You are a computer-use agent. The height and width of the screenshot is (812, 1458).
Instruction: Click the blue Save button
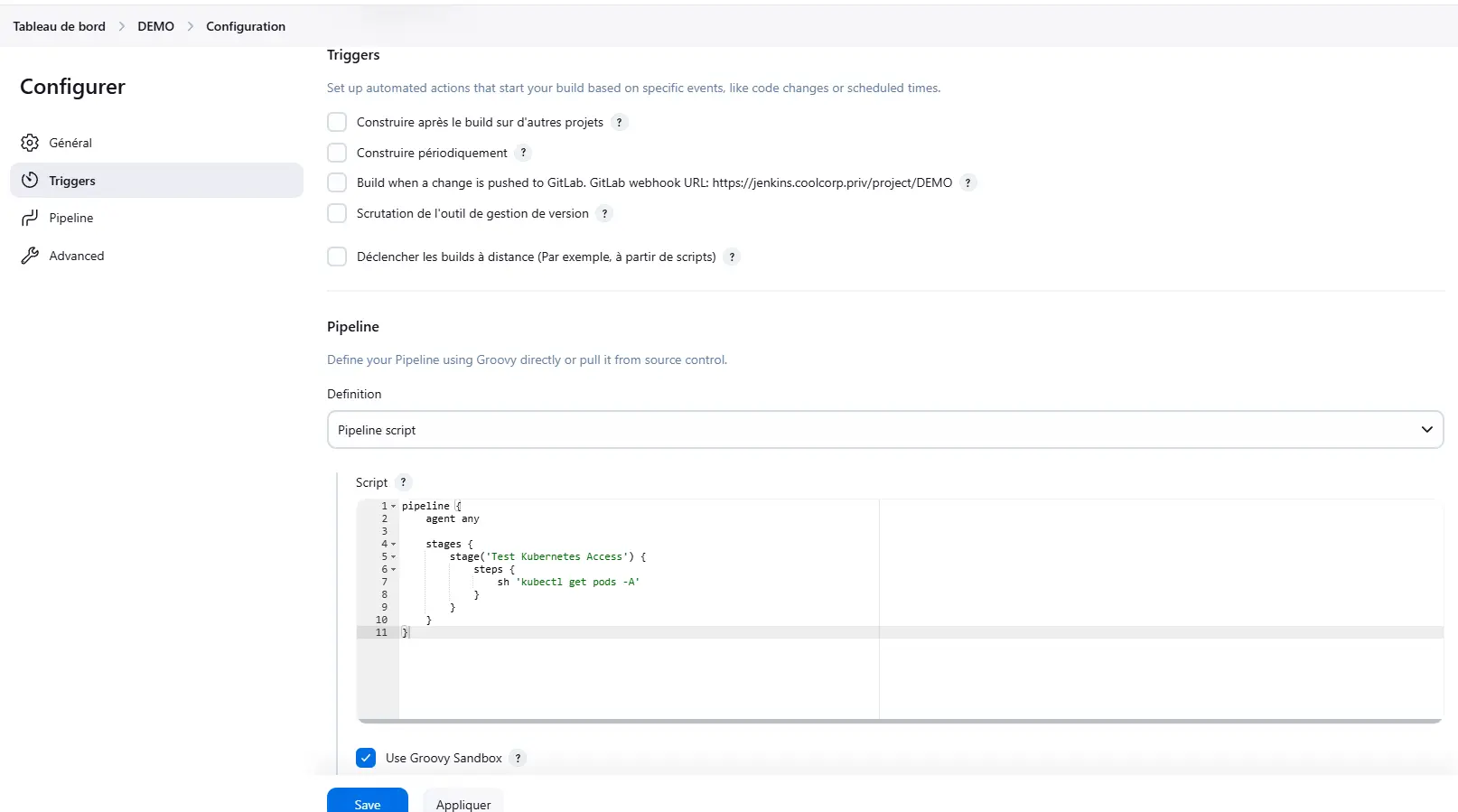pos(368,801)
